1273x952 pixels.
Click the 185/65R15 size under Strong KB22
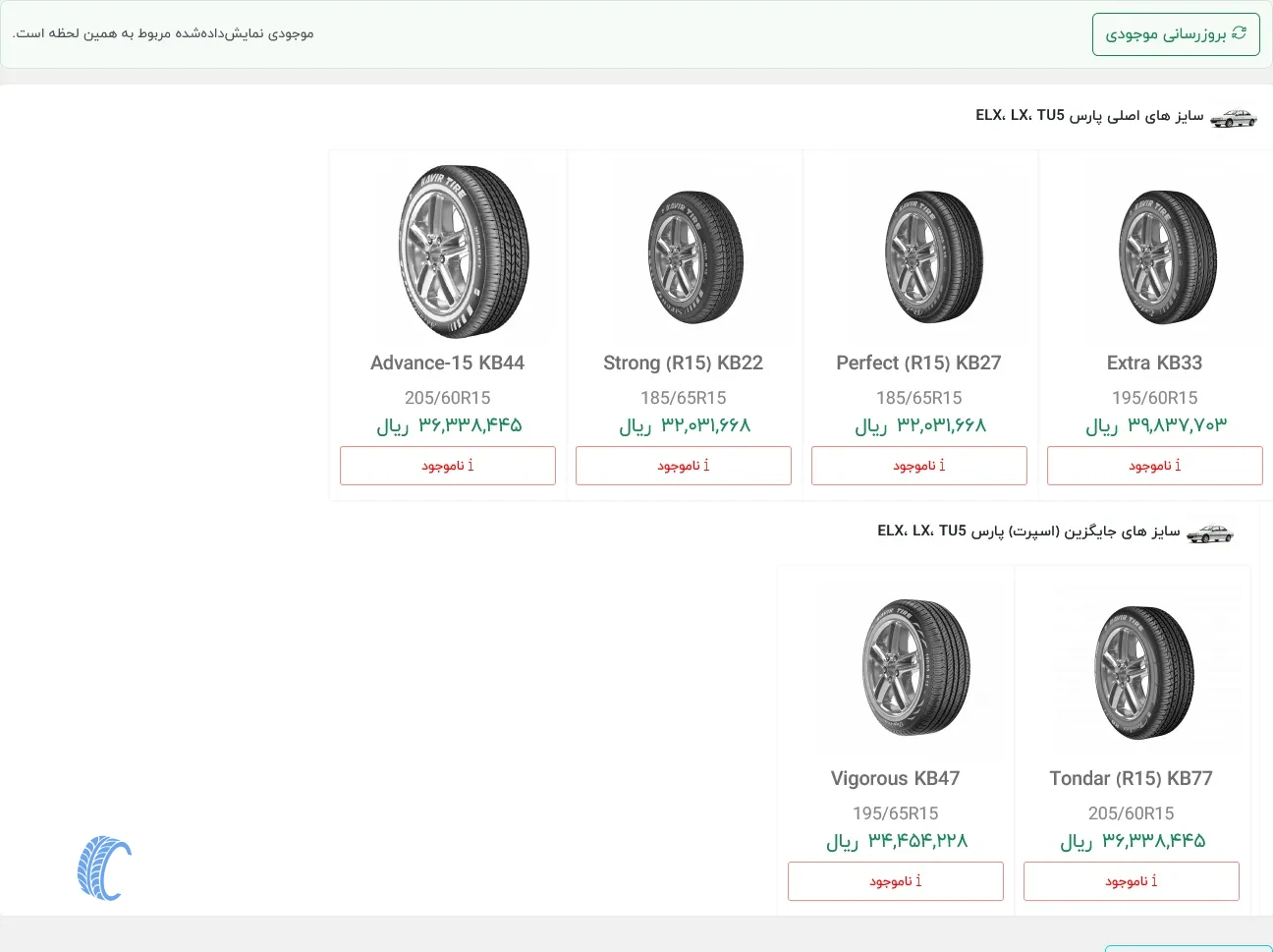684,398
